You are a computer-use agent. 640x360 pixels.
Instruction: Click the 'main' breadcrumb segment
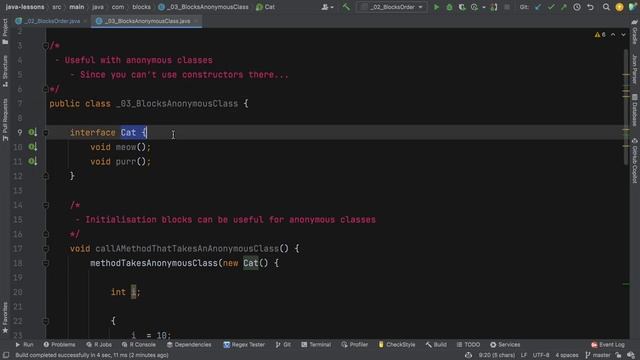click(x=76, y=7)
